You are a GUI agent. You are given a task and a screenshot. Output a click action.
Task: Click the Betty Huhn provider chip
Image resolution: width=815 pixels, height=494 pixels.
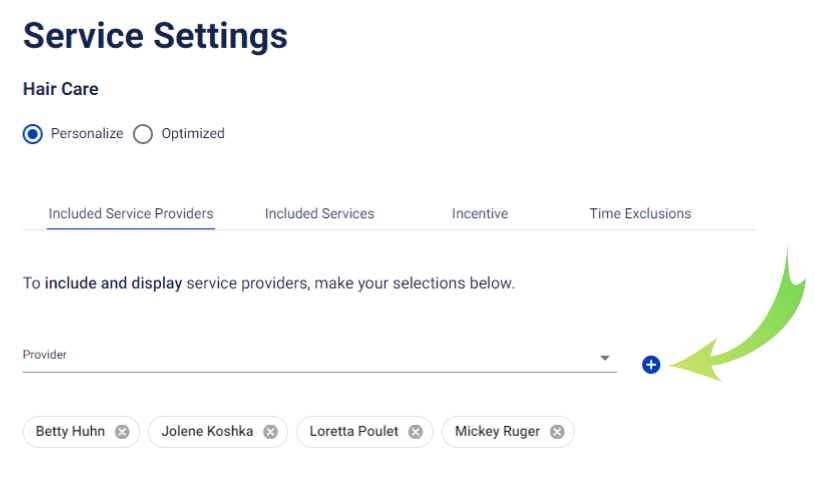tap(81, 432)
